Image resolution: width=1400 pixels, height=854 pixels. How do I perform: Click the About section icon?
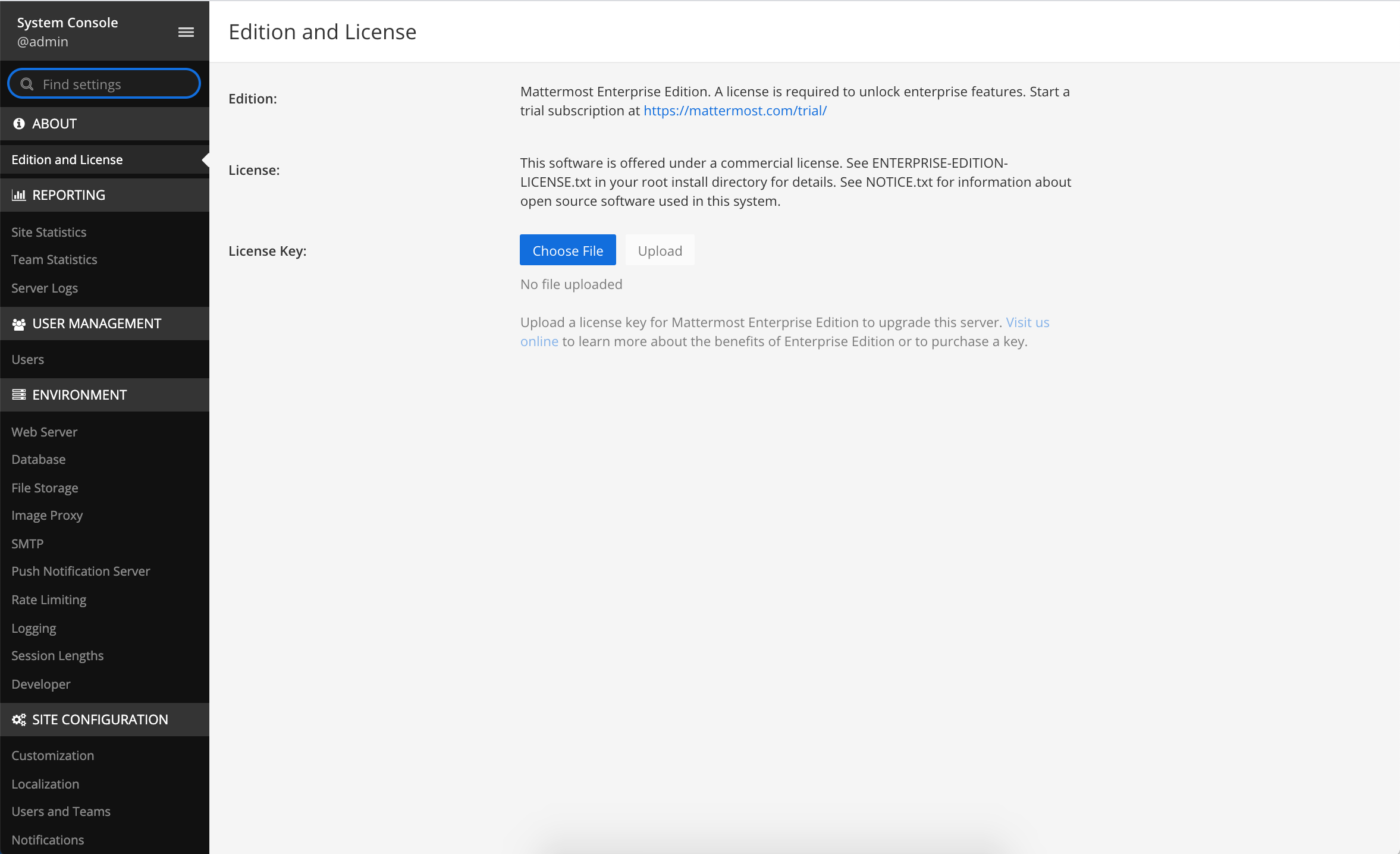point(18,123)
